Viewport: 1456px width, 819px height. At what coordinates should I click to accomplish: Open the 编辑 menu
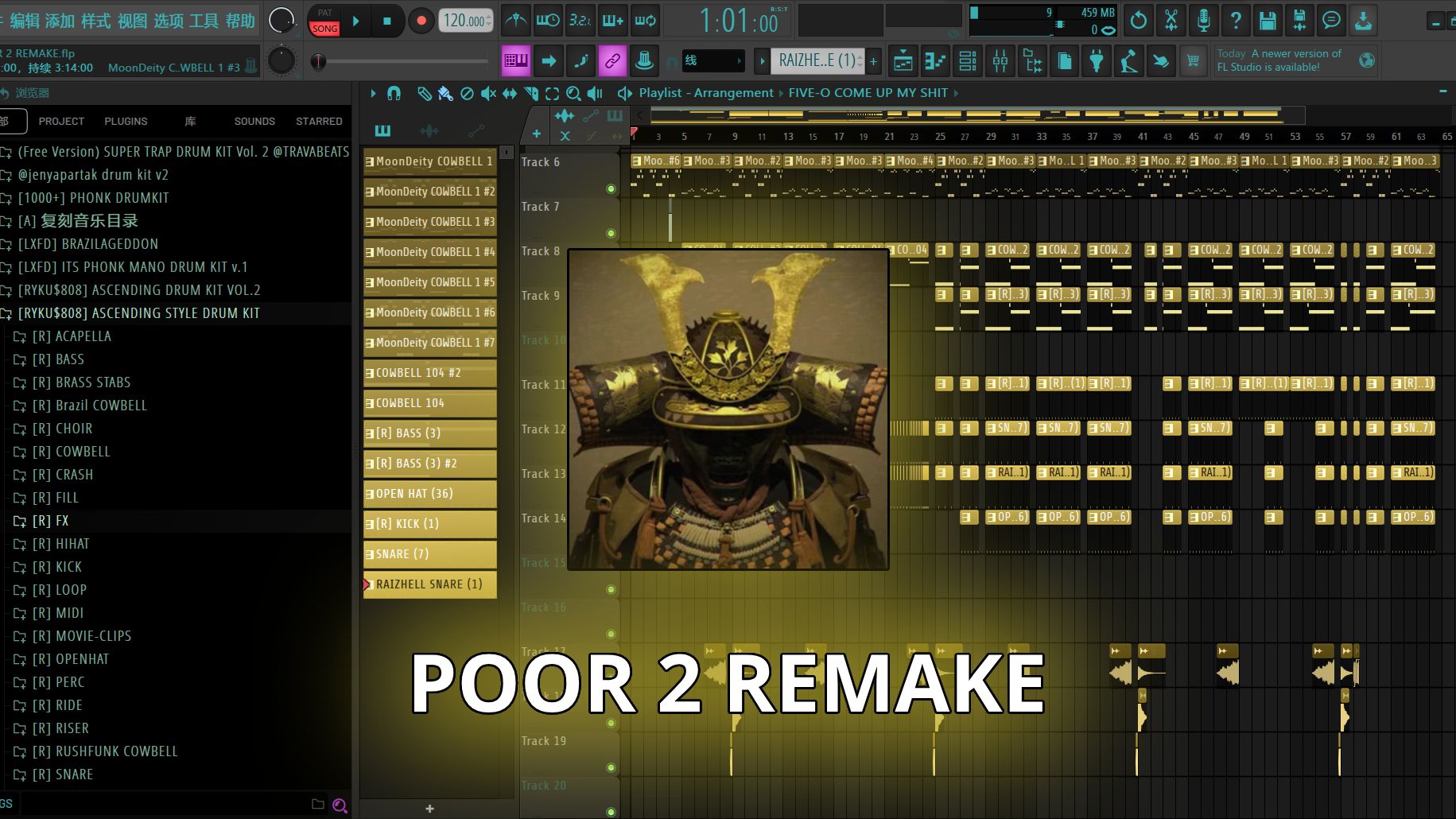[x=25, y=21]
